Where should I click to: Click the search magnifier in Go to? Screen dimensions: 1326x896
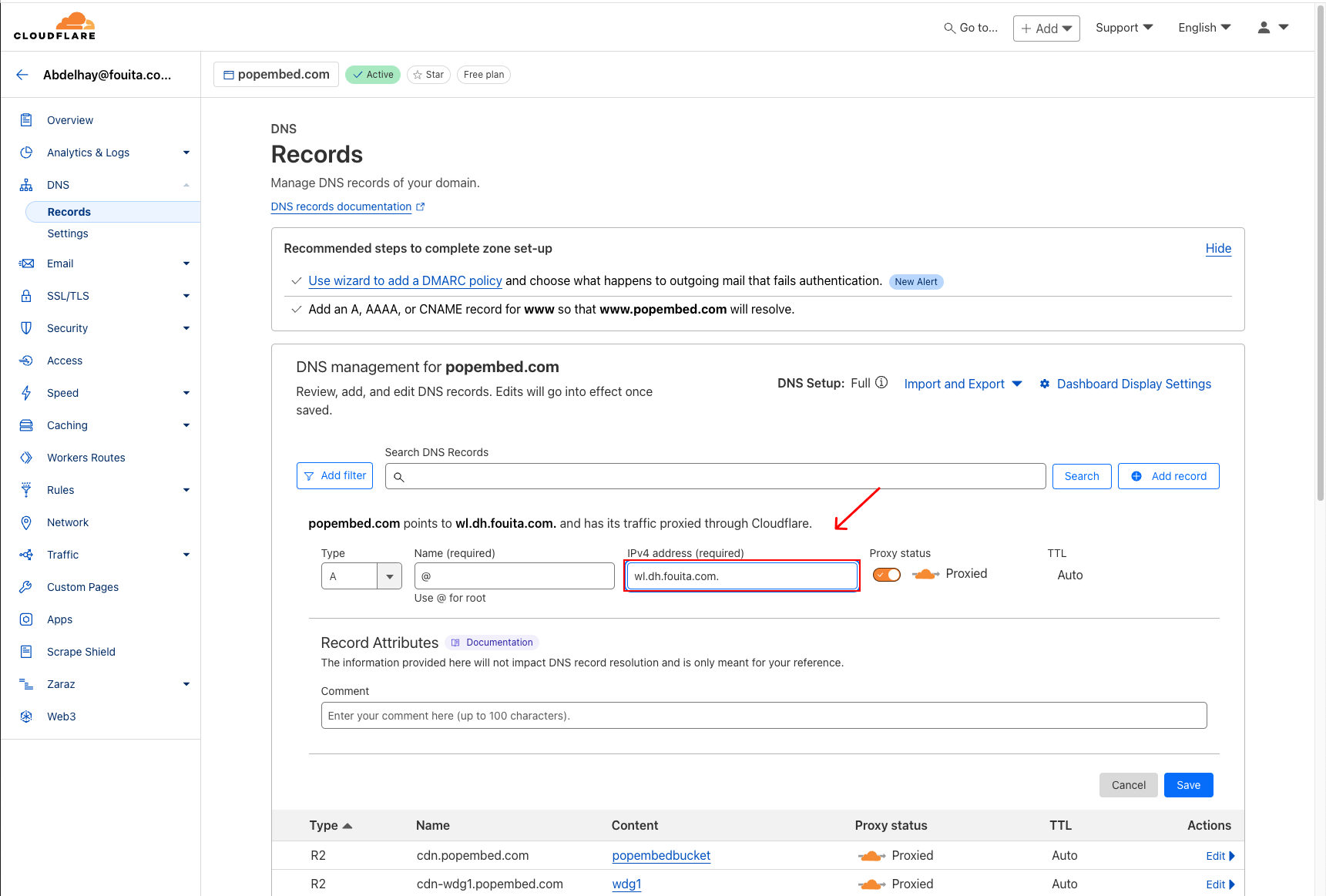tap(949, 28)
